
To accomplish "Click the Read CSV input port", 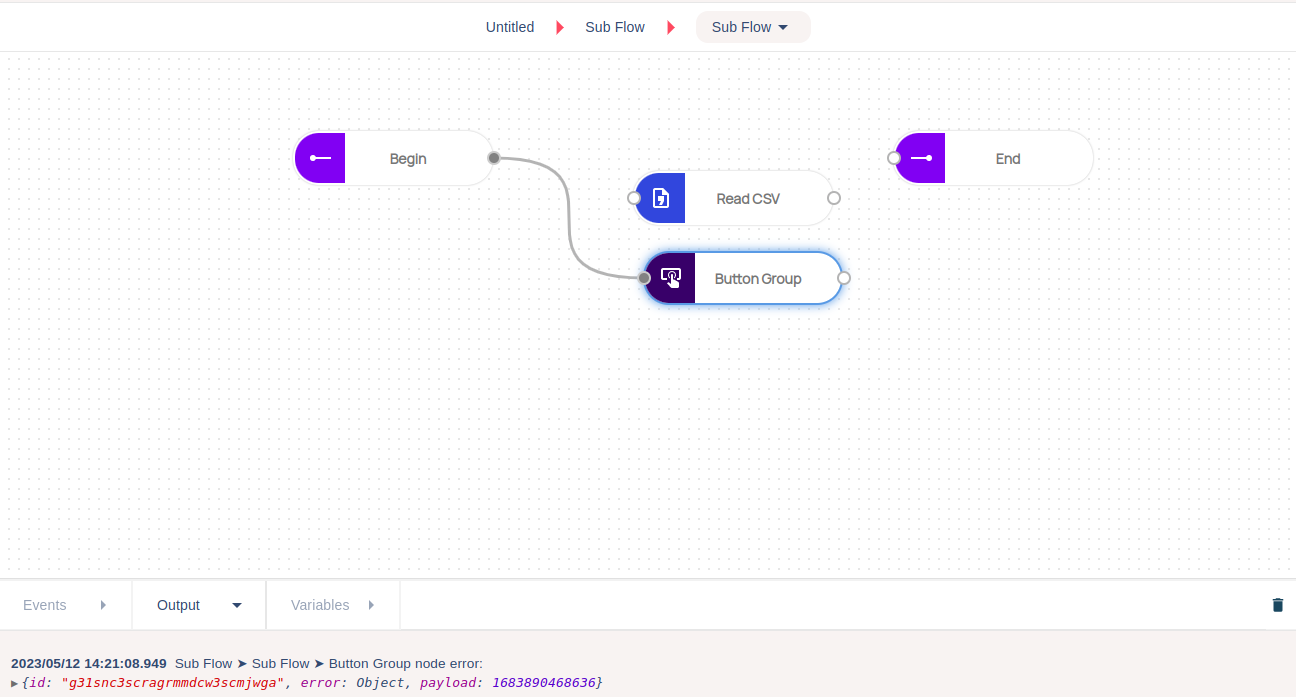I will click(x=634, y=198).
